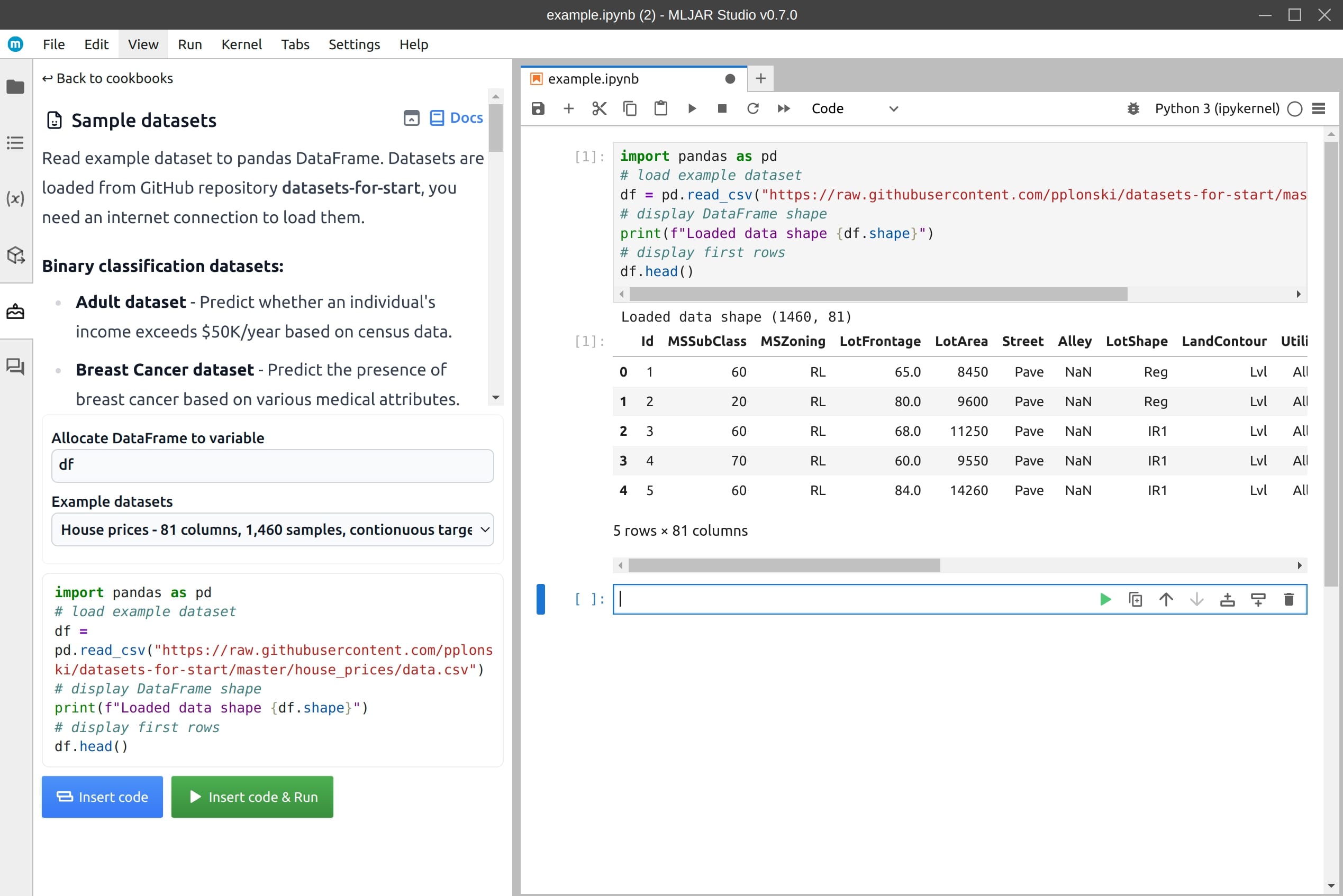This screenshot has height=896, width=1343.
Task: Open the notebook hamburger menu icon
Action: pyautogui.click(x=1319, y=108)
